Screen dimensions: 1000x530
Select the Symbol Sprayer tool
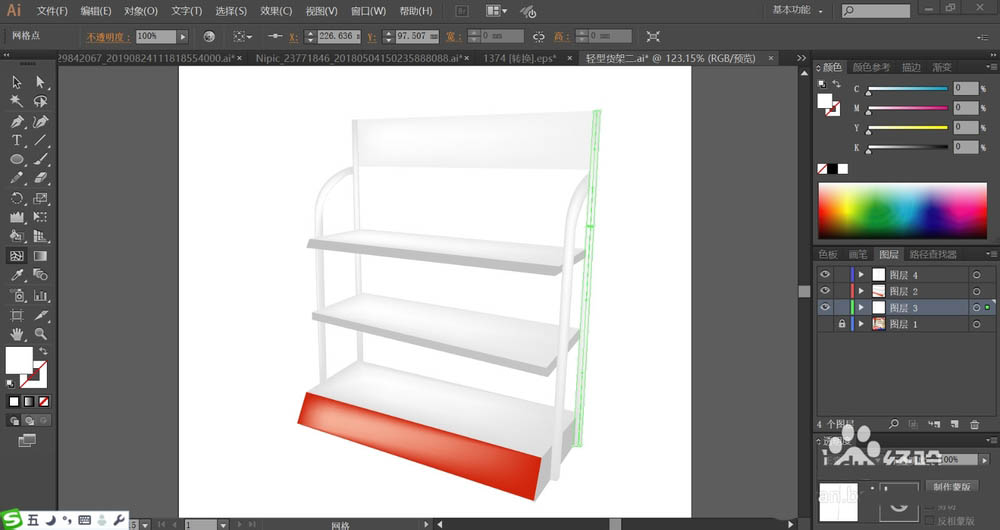pyautogui.click(x=17, y=295)
